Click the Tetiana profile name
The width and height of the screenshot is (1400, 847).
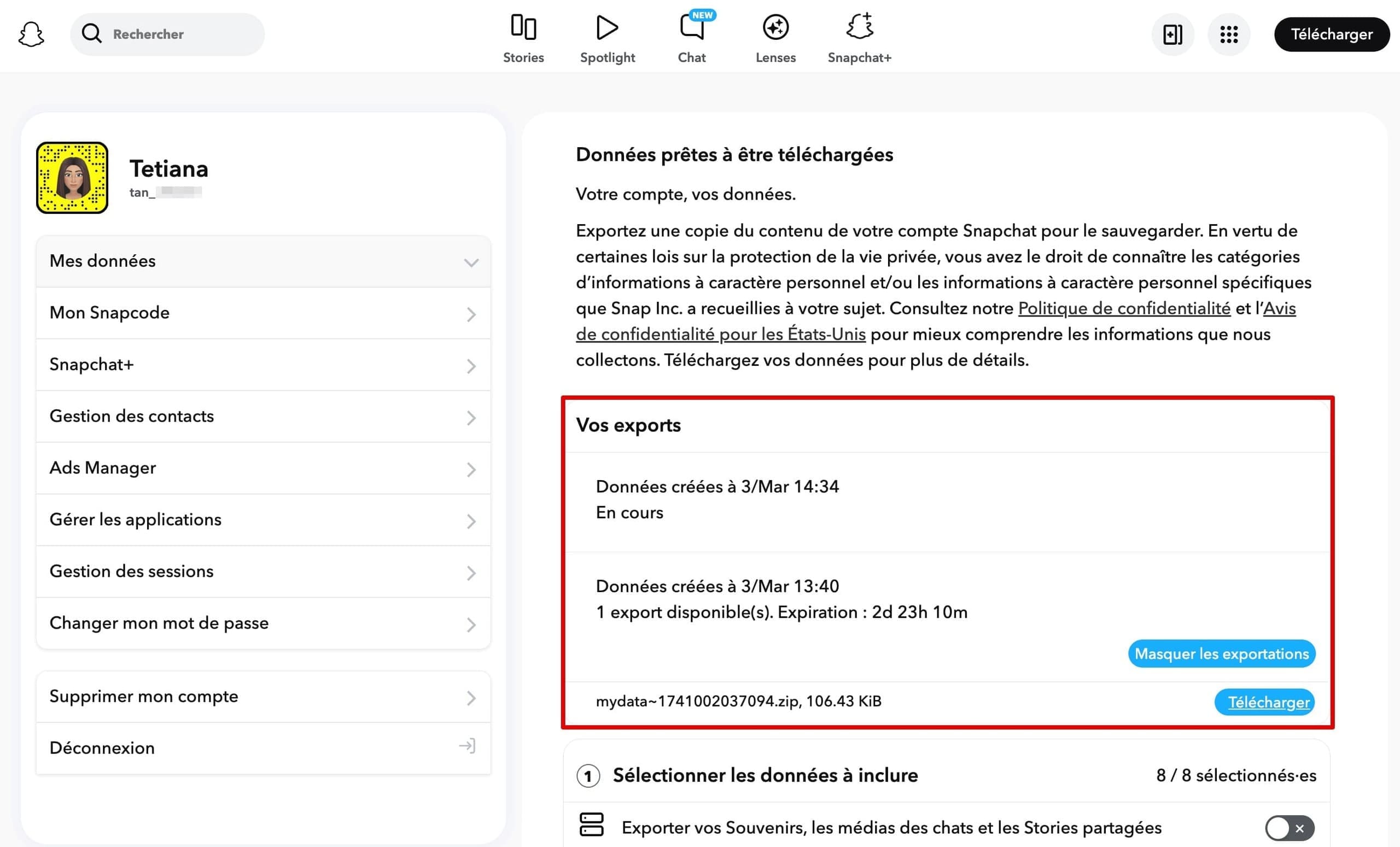point(169,170)
